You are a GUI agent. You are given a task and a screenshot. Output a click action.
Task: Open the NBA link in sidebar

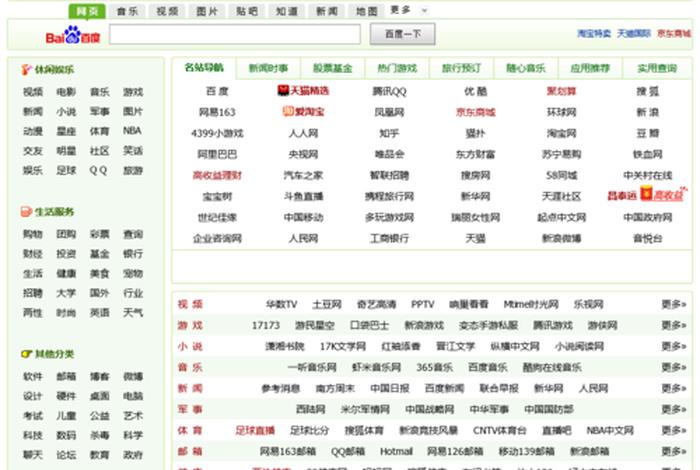pos(132,131)
